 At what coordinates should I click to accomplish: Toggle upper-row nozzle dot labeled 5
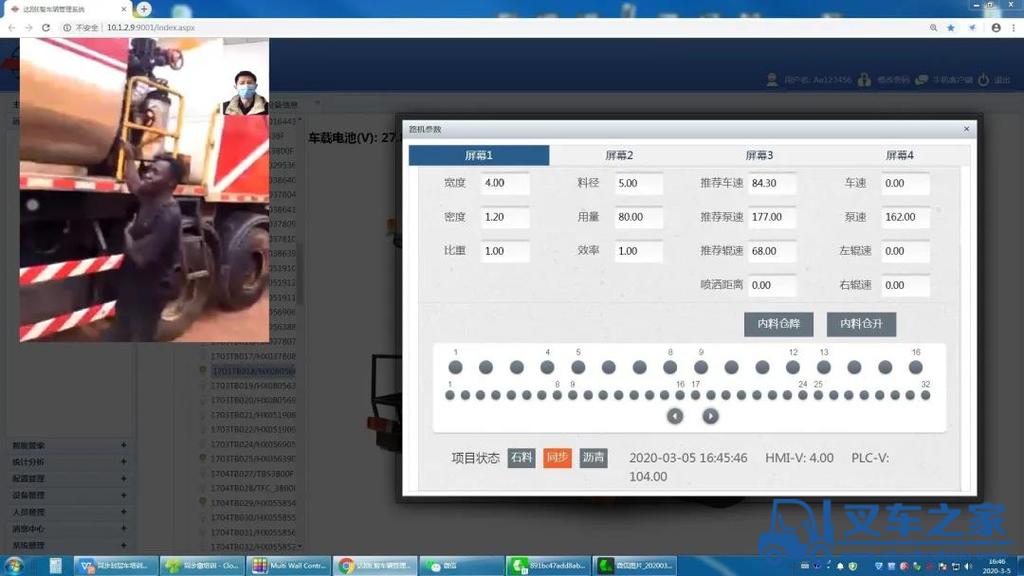coord(578,368)
